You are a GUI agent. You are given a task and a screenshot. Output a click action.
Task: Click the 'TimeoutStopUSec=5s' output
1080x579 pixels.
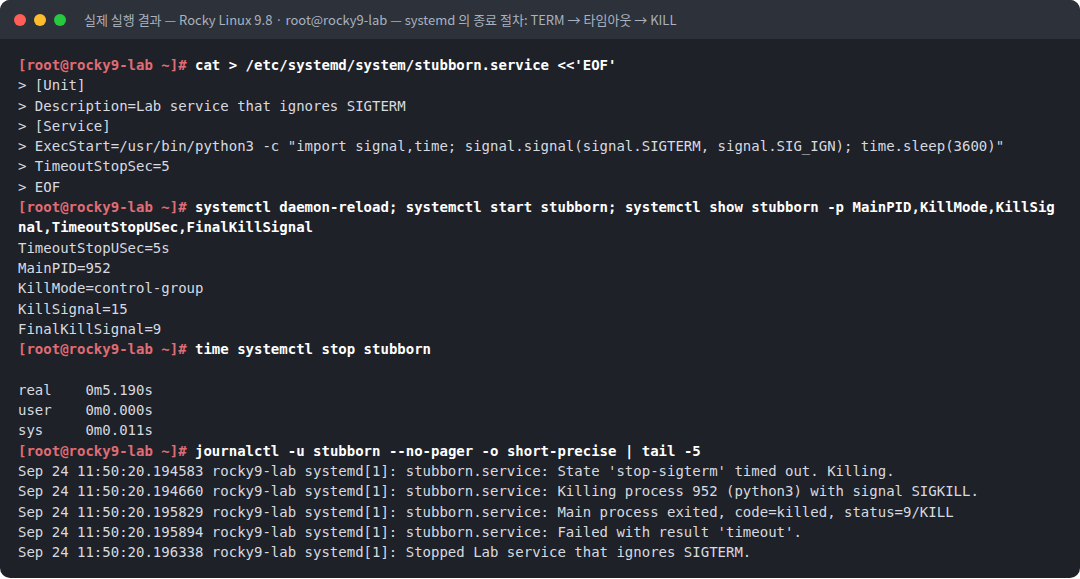pos(94,248)
